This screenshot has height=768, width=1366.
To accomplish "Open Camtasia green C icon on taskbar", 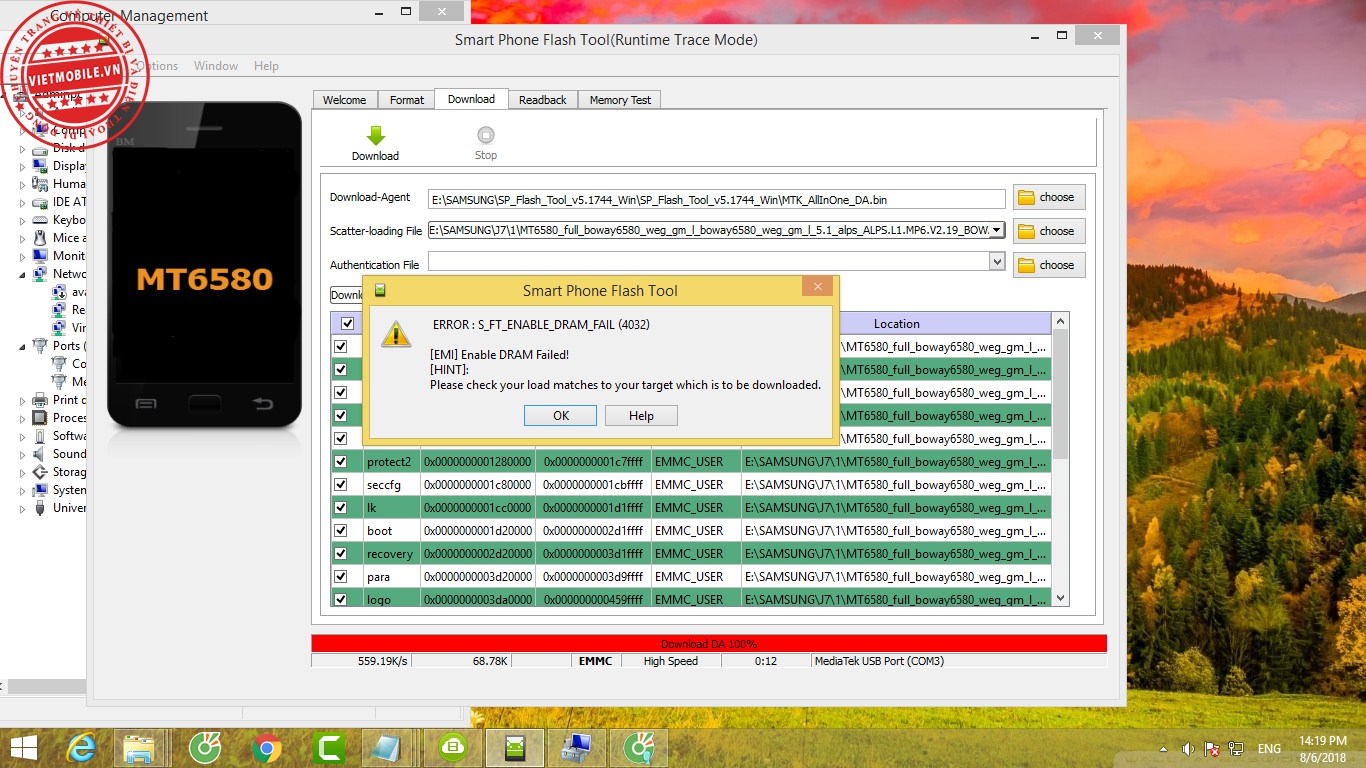I will coord(329,748).
